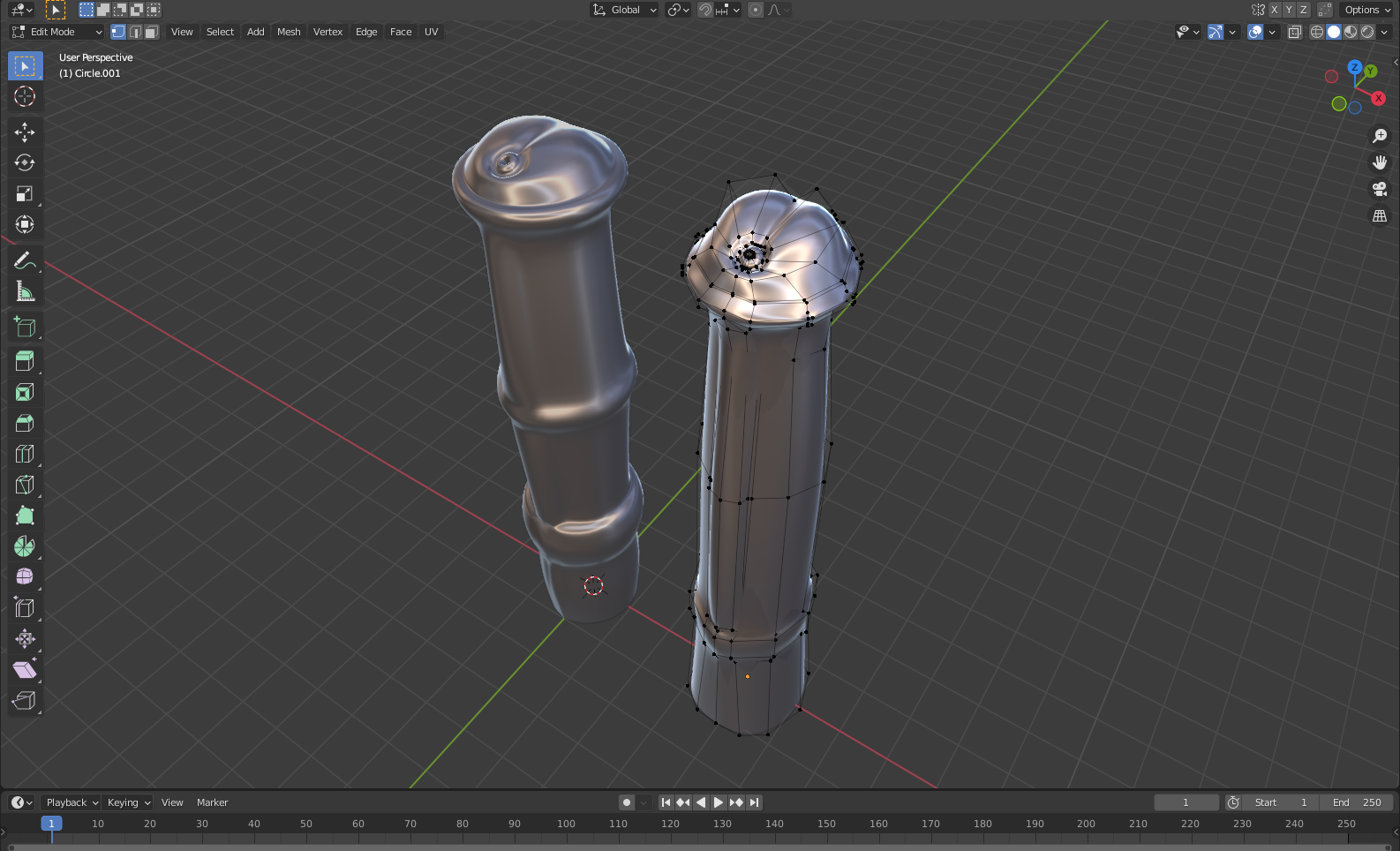
Task: Enable face select mode
Action: click(151, 32)
